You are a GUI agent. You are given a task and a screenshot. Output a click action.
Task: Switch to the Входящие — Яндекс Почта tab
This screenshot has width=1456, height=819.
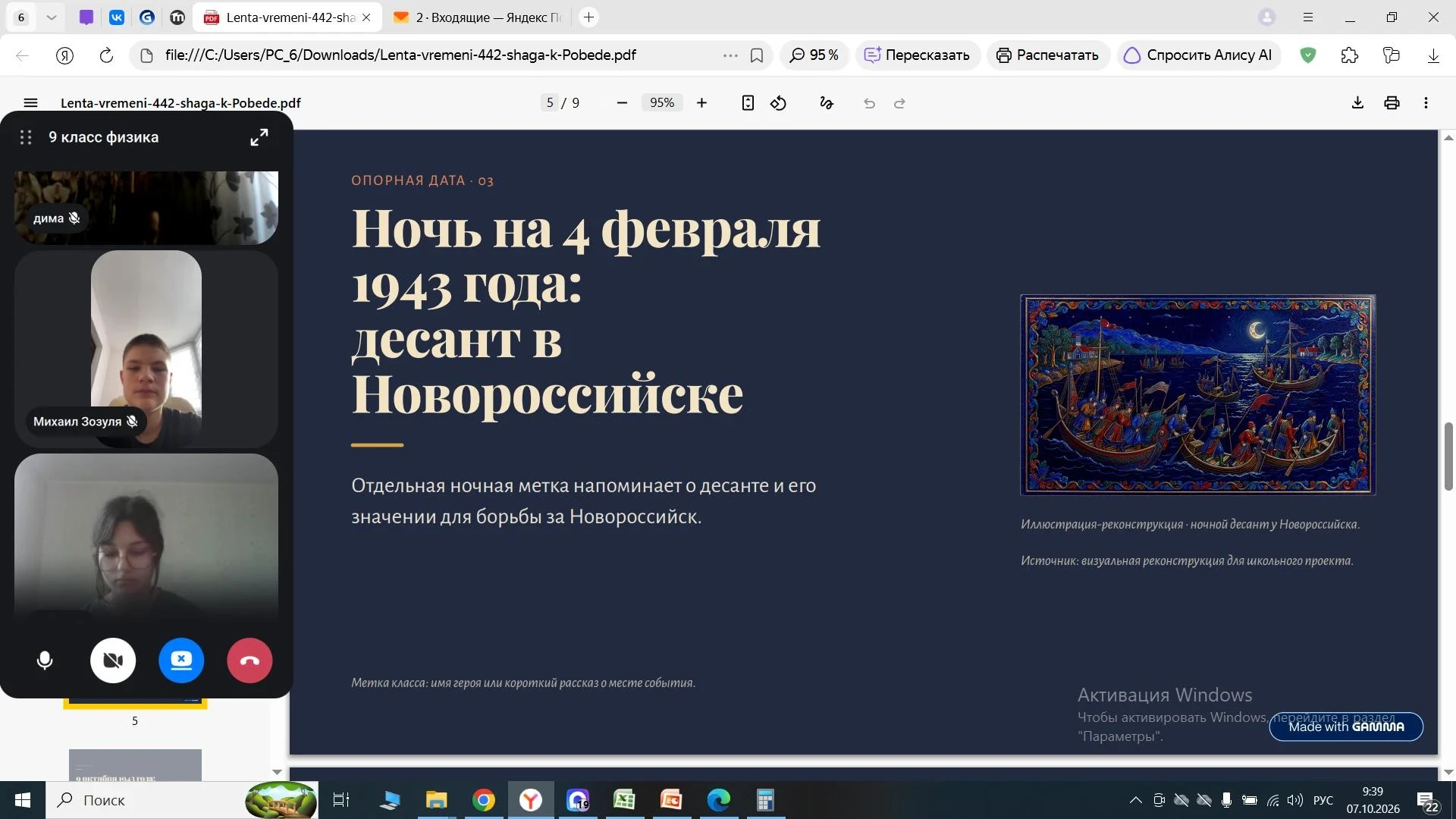[478, 17]
